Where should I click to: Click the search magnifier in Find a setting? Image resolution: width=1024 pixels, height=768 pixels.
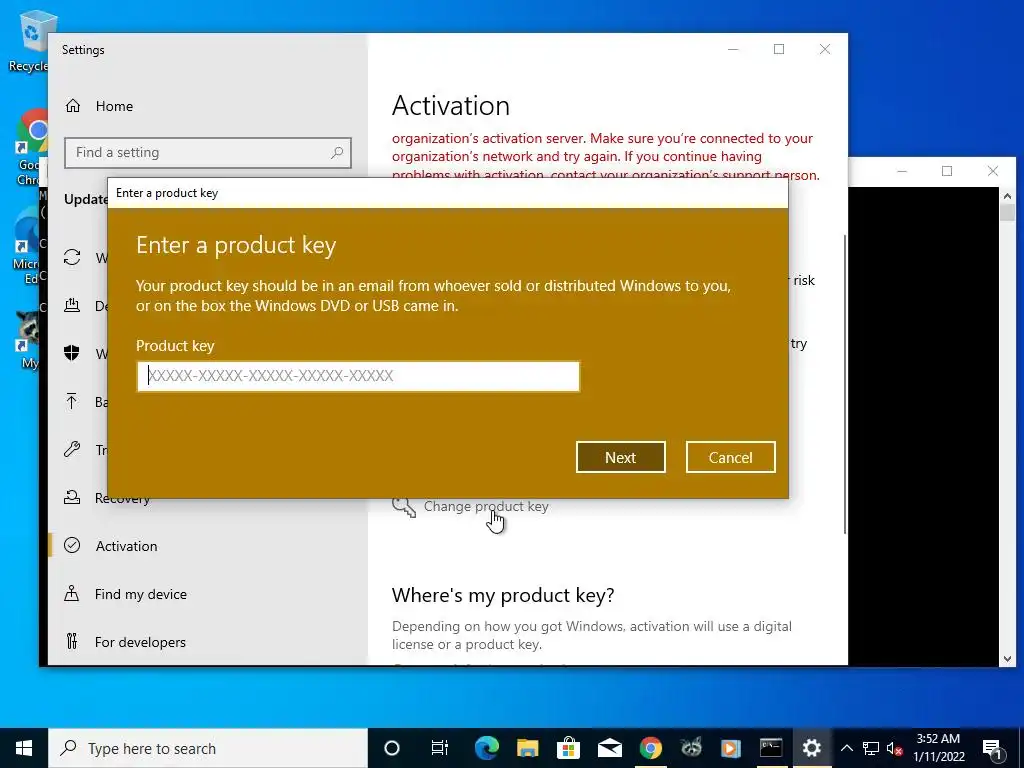point(337,153)
